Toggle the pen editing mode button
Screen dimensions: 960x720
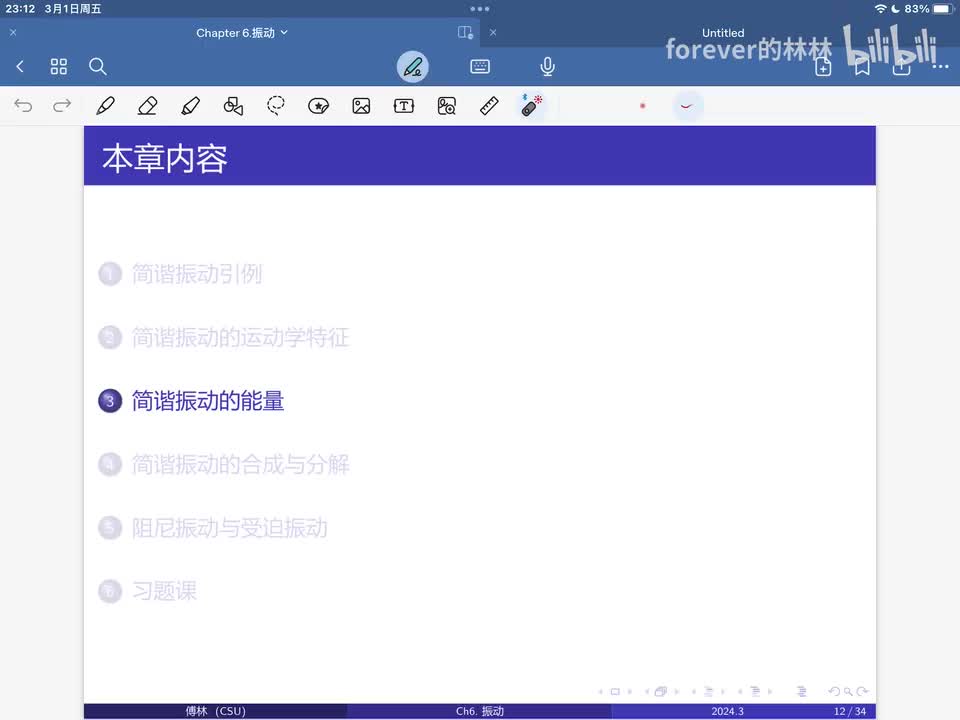coord(413,66)
